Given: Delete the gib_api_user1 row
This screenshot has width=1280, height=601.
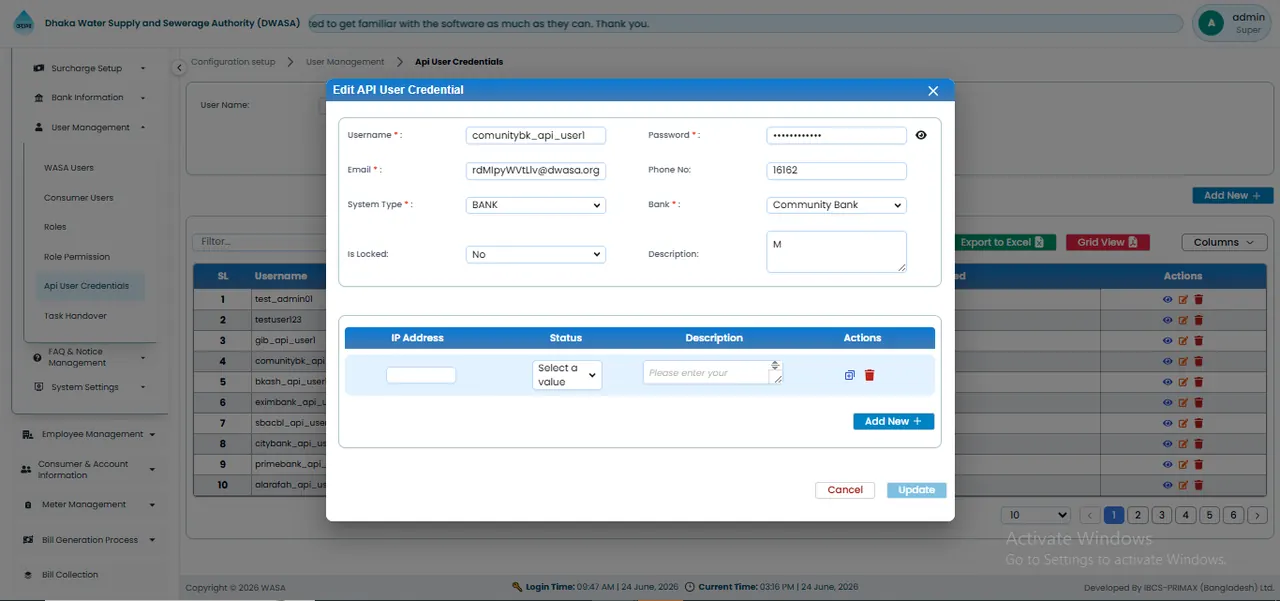Looking at the screenshot, I should pos(1199,340).
